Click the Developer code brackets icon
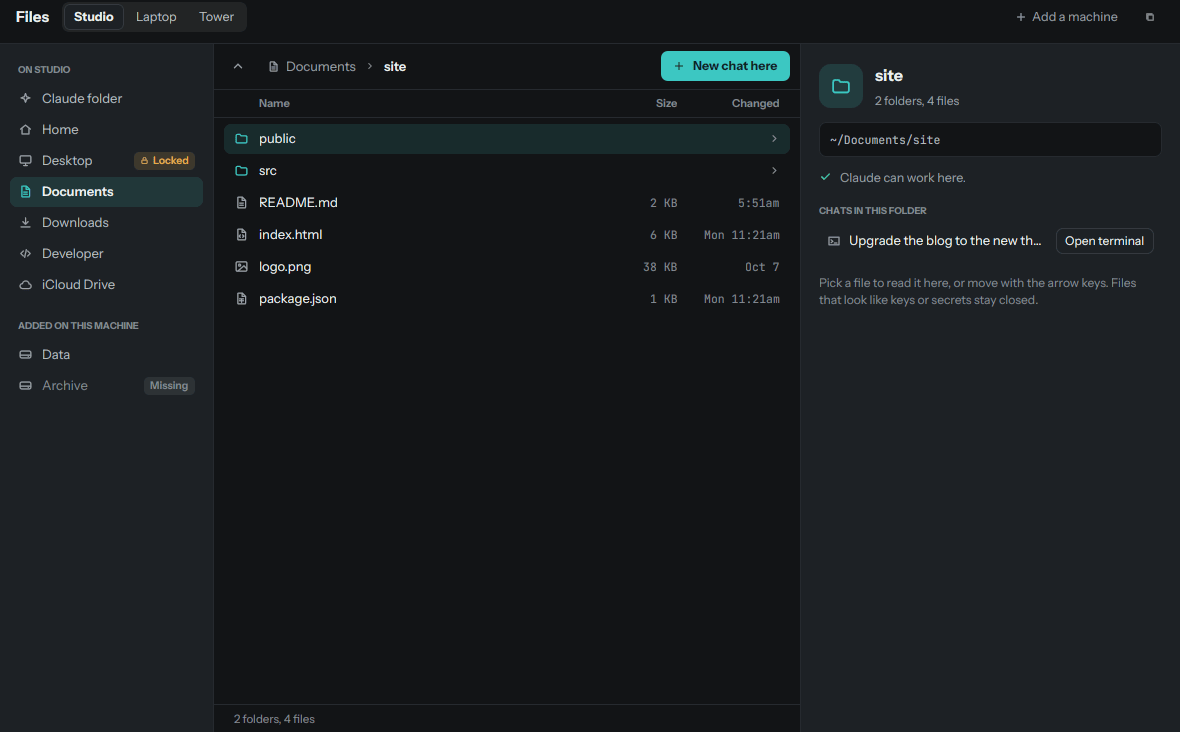Viewport: 1180px width, 732px height. point(26,254)
